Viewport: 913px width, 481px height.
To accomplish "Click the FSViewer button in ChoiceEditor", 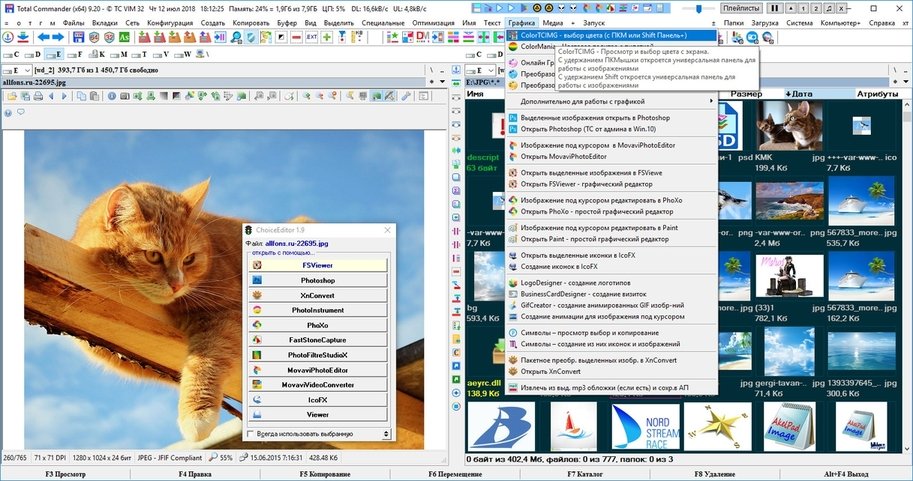I will 318,265.
